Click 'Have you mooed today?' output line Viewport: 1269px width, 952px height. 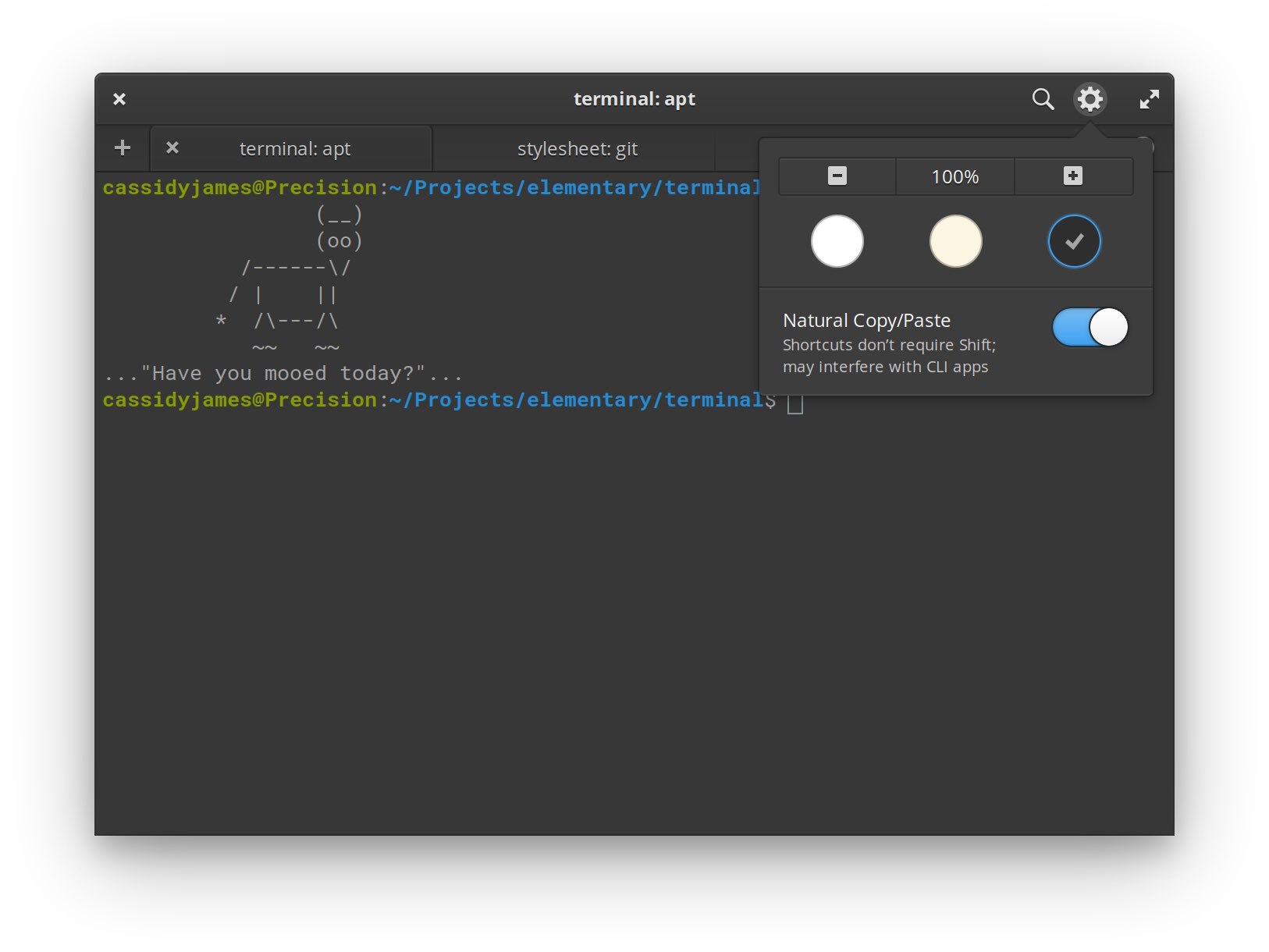pos(283,374)
